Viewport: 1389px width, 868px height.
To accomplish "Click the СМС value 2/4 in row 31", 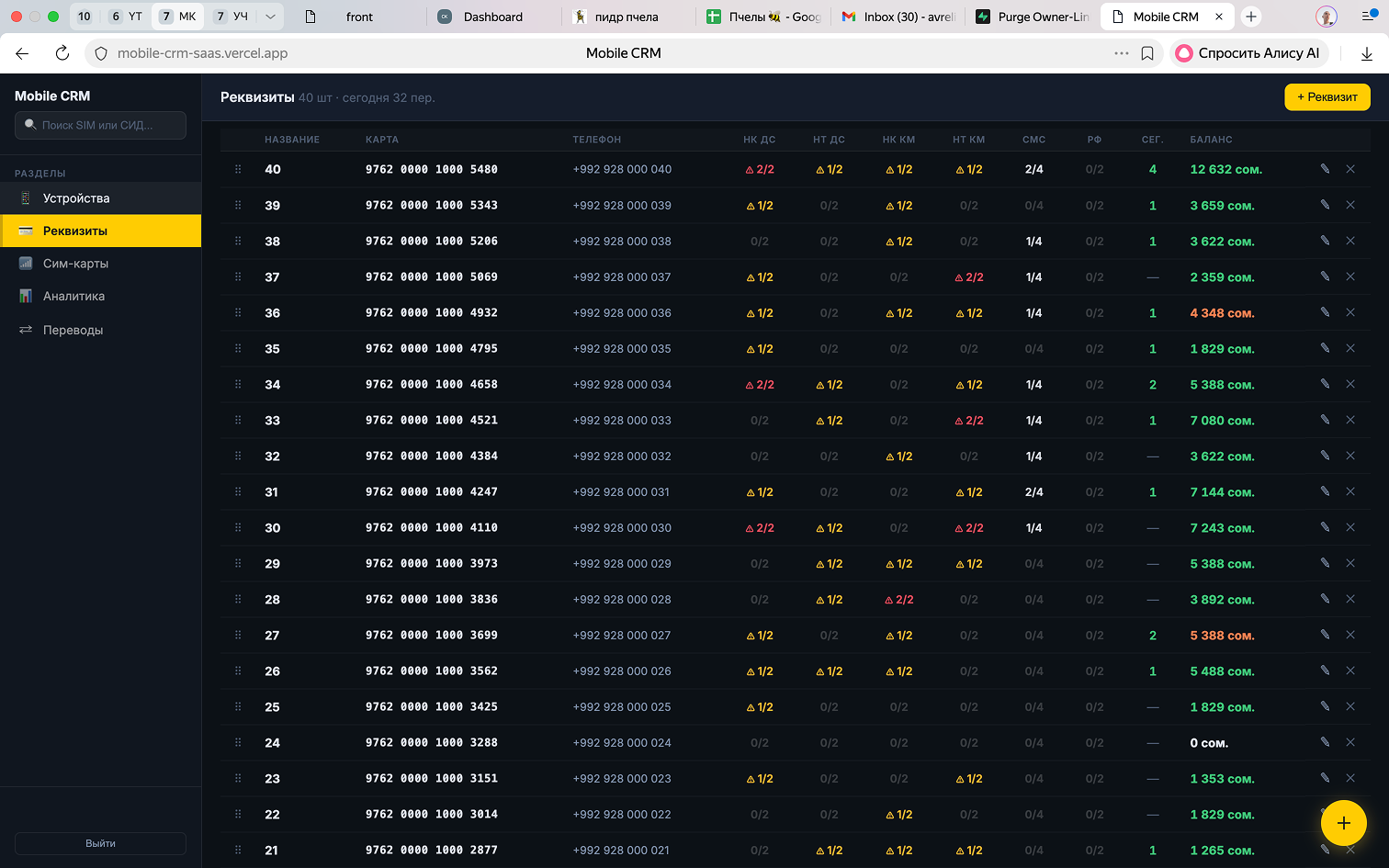I will 1033,492.
